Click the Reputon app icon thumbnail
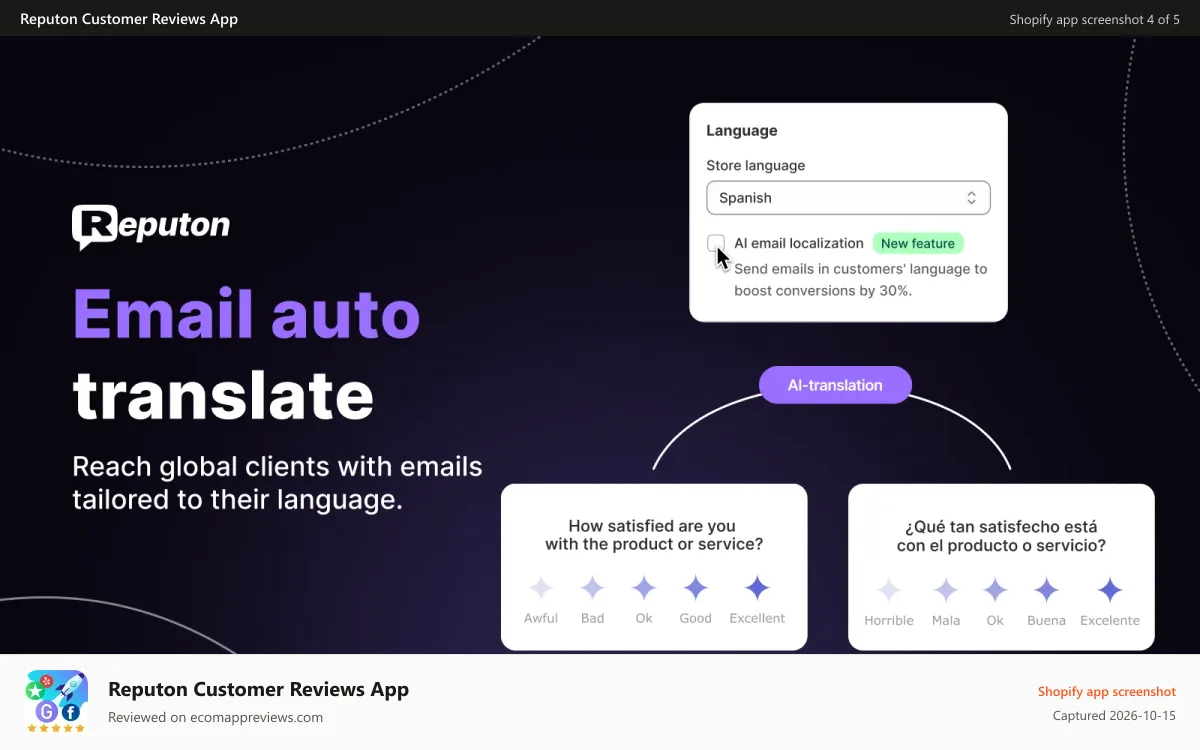This screenshot has width=1200, height=750. click(x=56, y=702)
